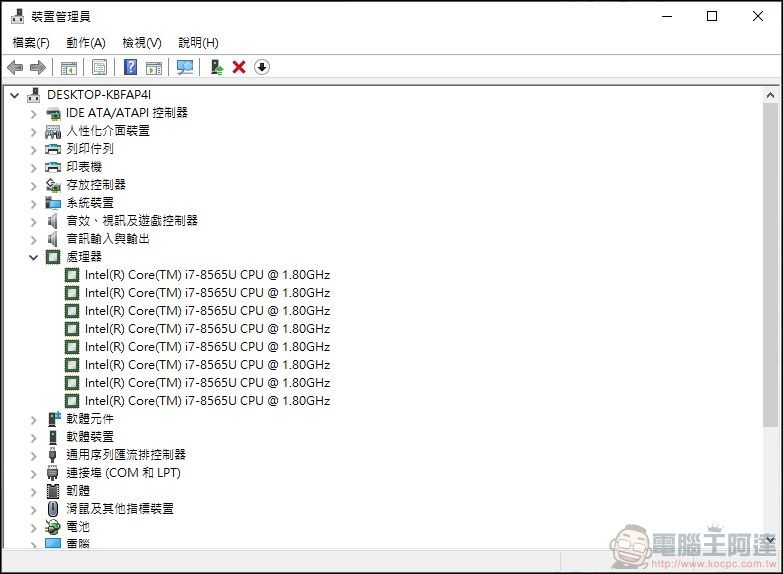The width and height of the screenshot is (783, 574).
Task: Click the 音訊輸入與輸出 speaker icon
Action: click(x=52, y=239)
